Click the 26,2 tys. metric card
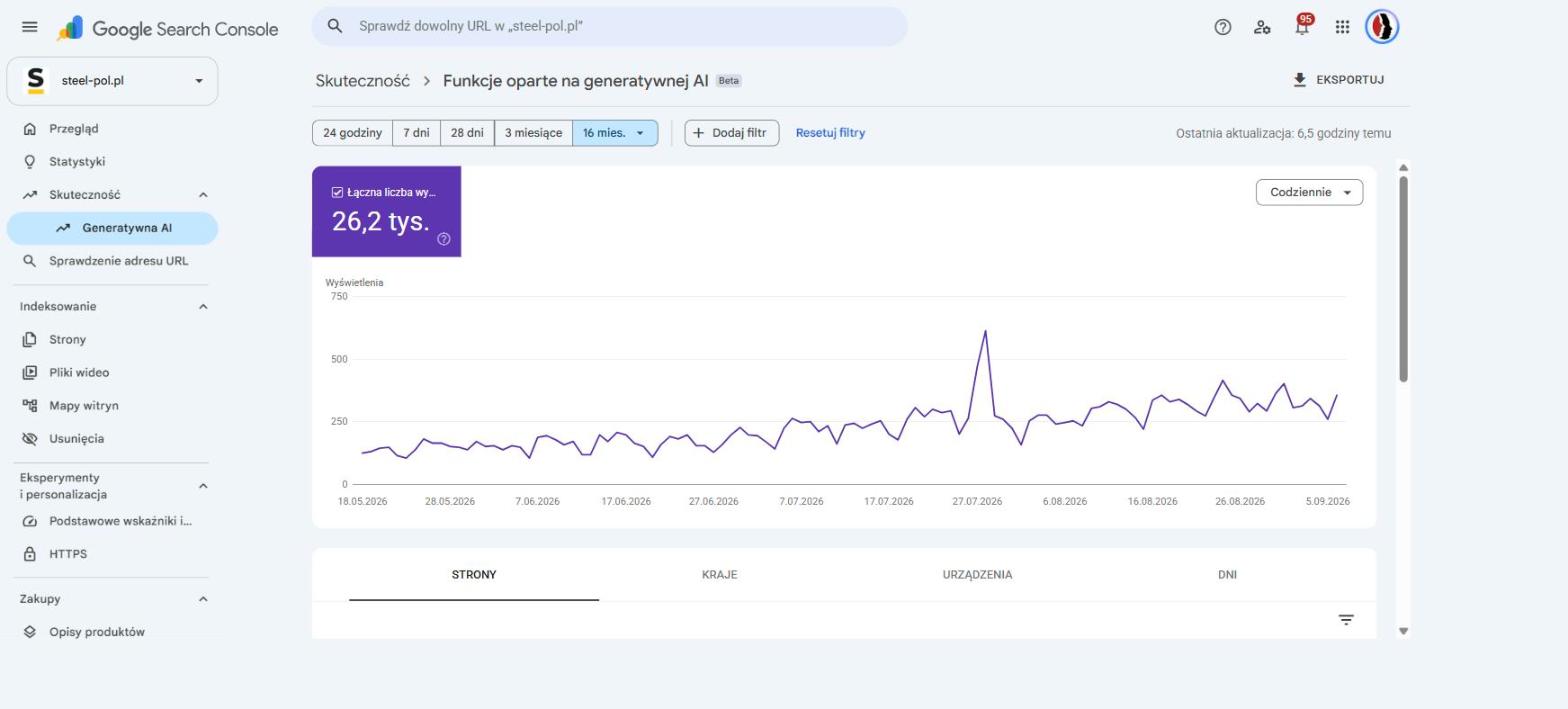 [386, 212]
